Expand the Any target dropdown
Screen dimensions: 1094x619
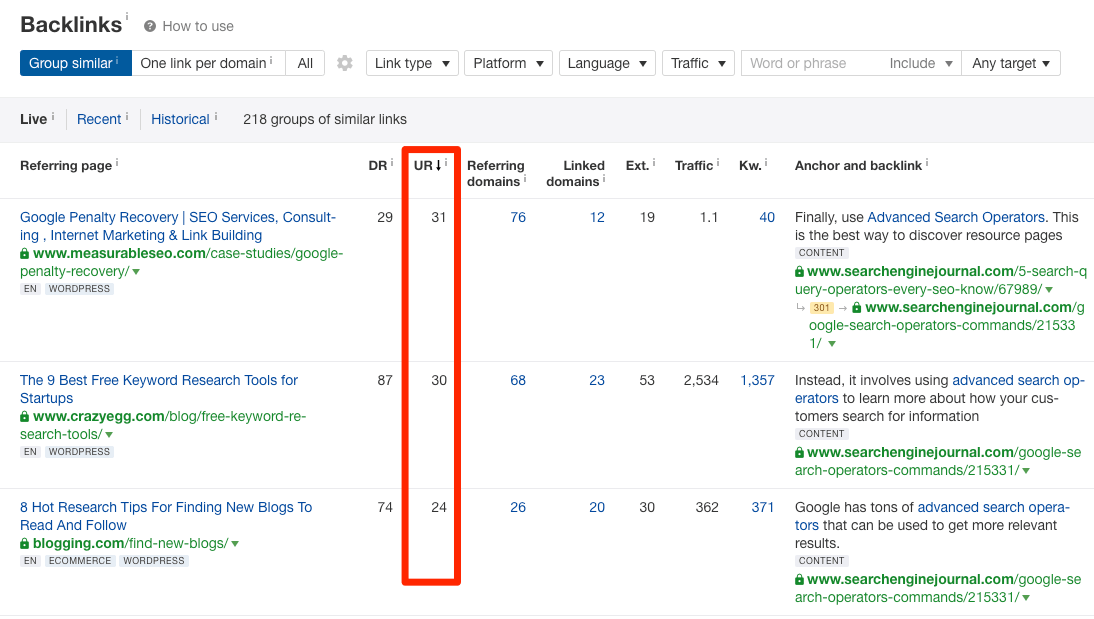[1011, 62]
